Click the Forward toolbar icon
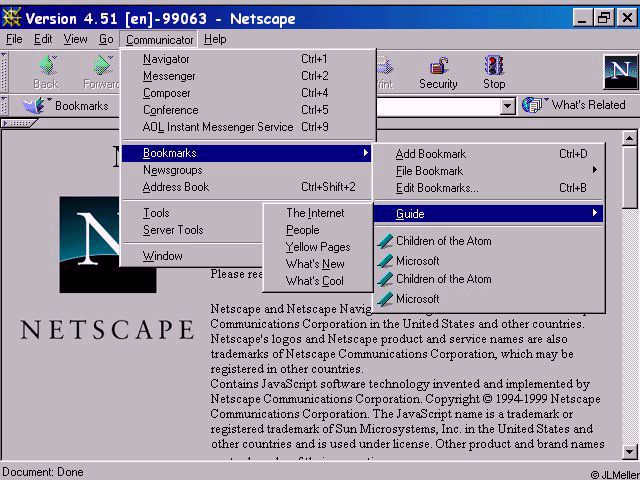 click(102, 65)
